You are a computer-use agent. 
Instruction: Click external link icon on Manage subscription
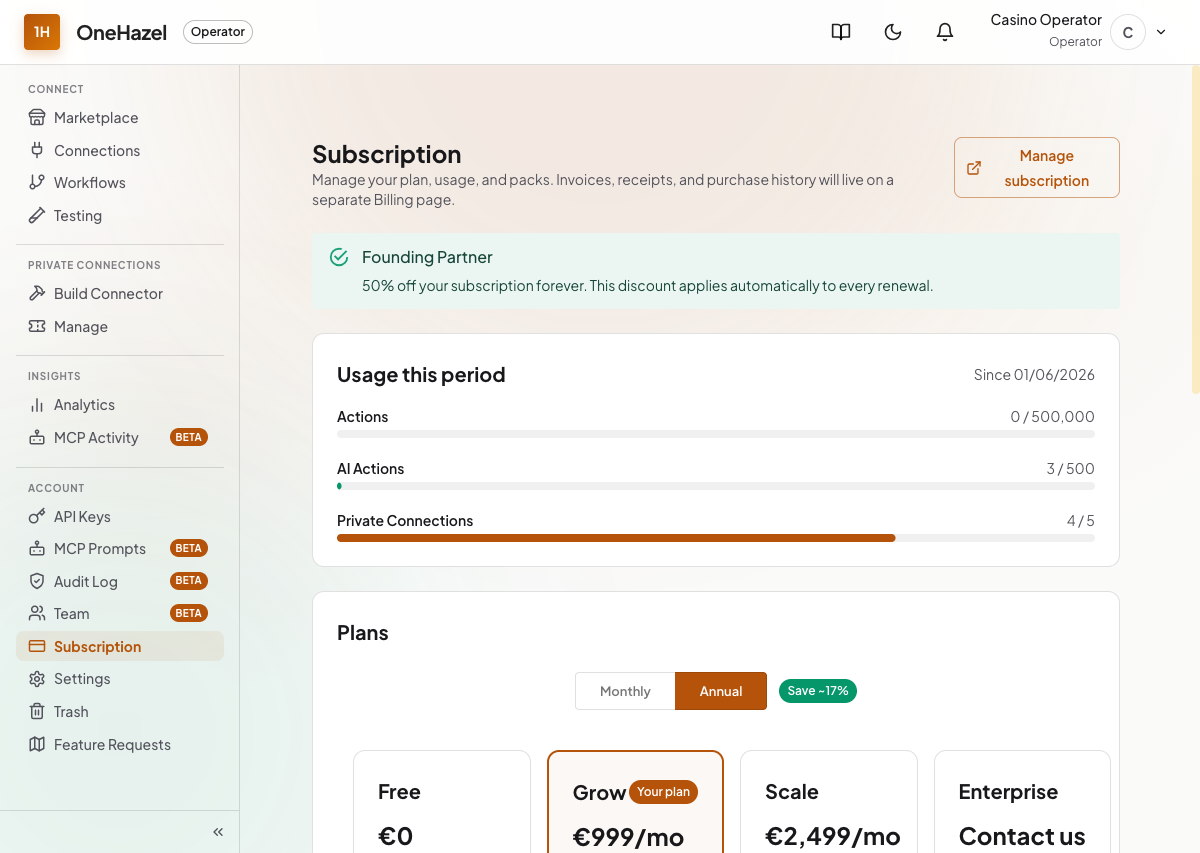click(x=974, y=168)
